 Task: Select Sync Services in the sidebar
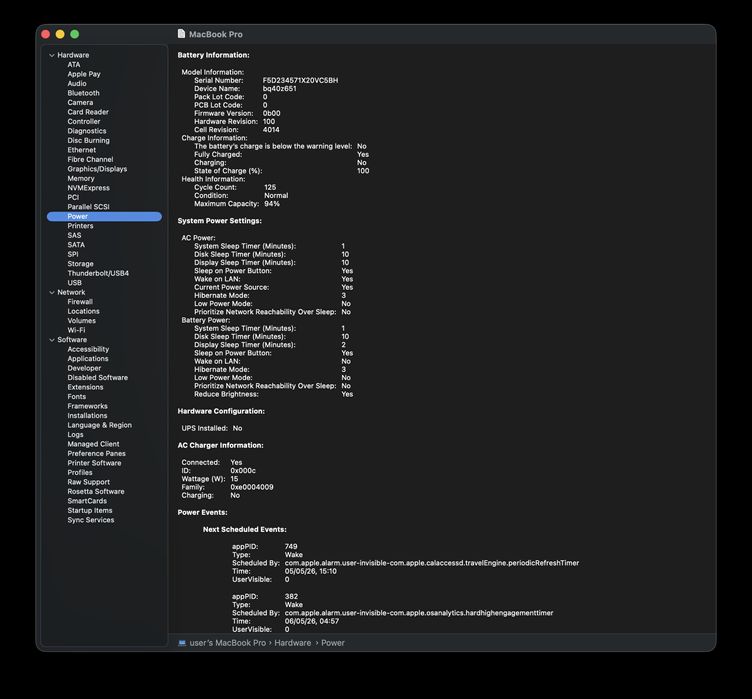point(91,520)
